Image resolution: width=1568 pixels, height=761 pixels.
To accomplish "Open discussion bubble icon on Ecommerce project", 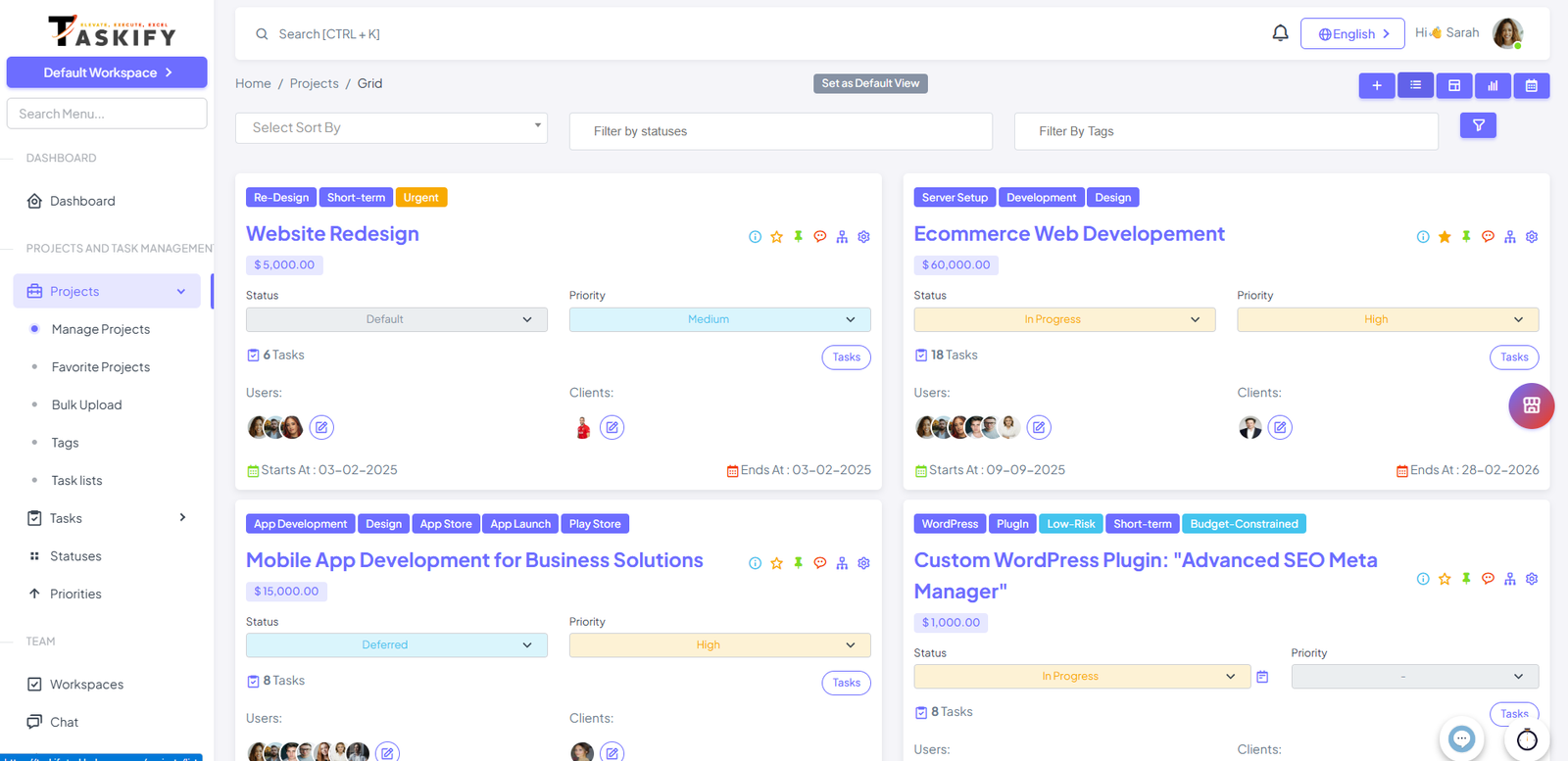I will click(1488, 237).
